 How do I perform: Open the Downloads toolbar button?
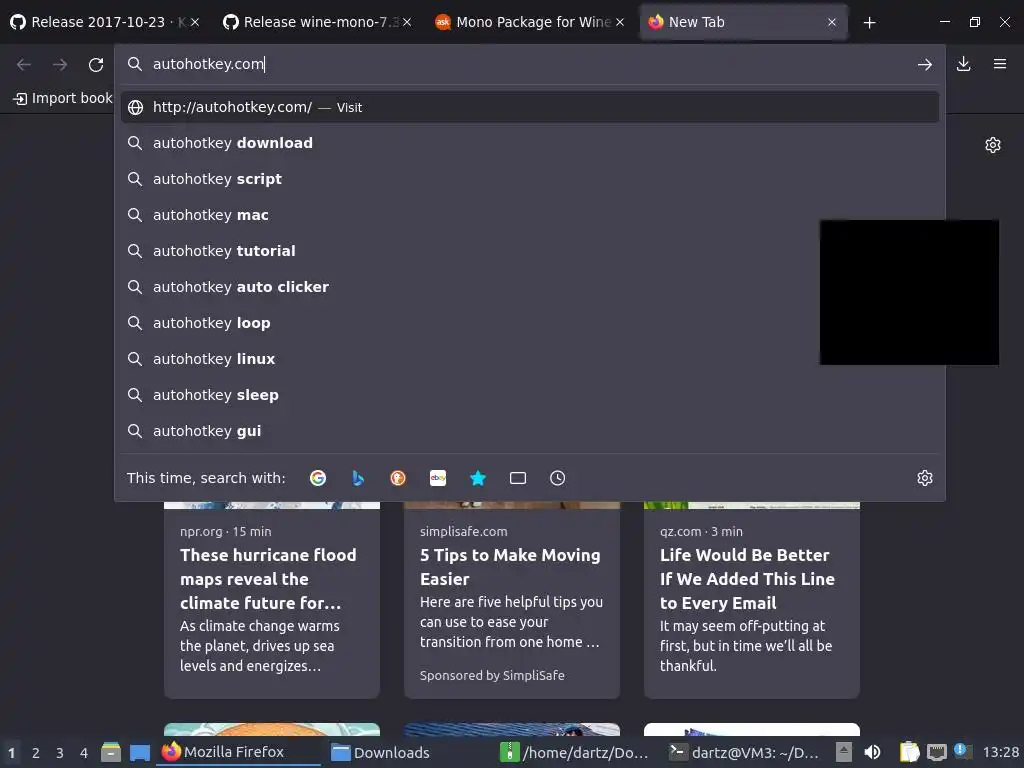(963, 64)
